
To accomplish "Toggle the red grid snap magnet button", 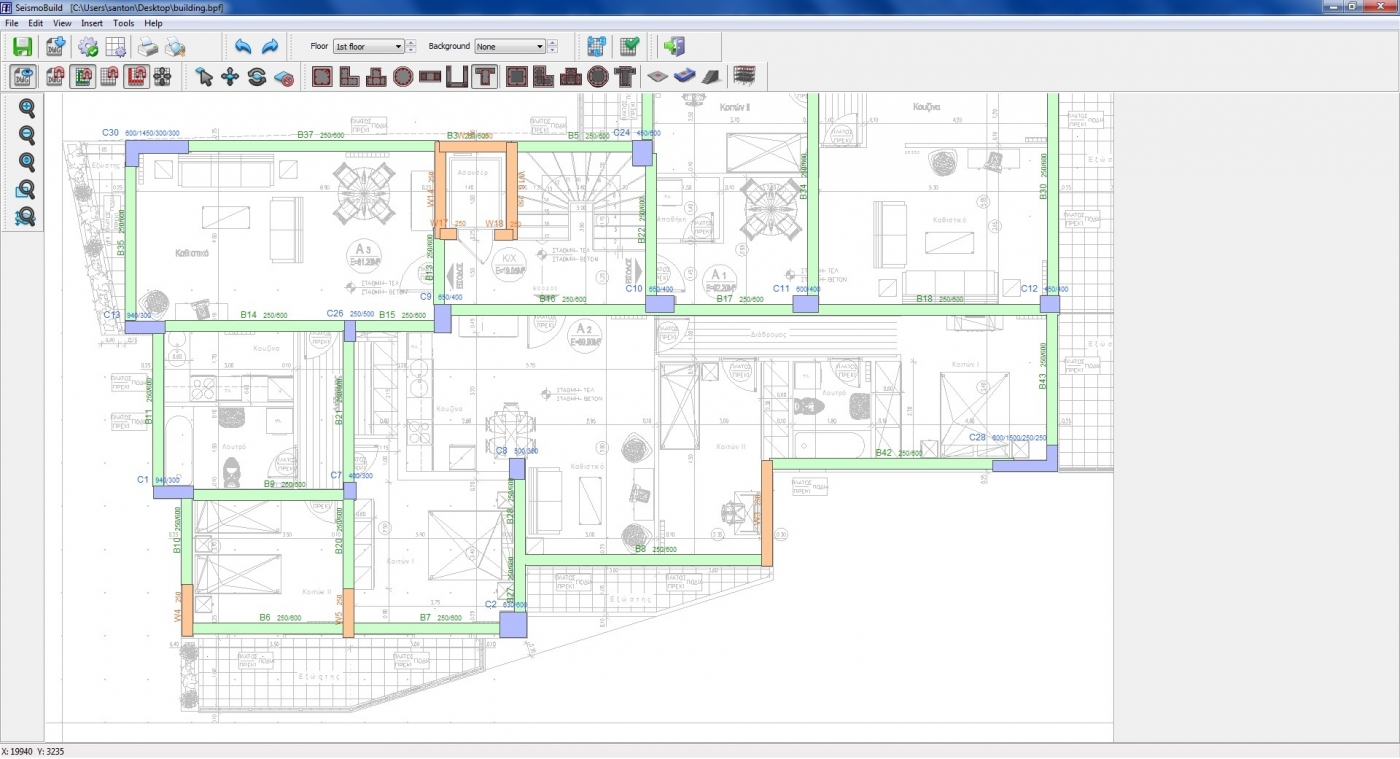I will [136, 76].
